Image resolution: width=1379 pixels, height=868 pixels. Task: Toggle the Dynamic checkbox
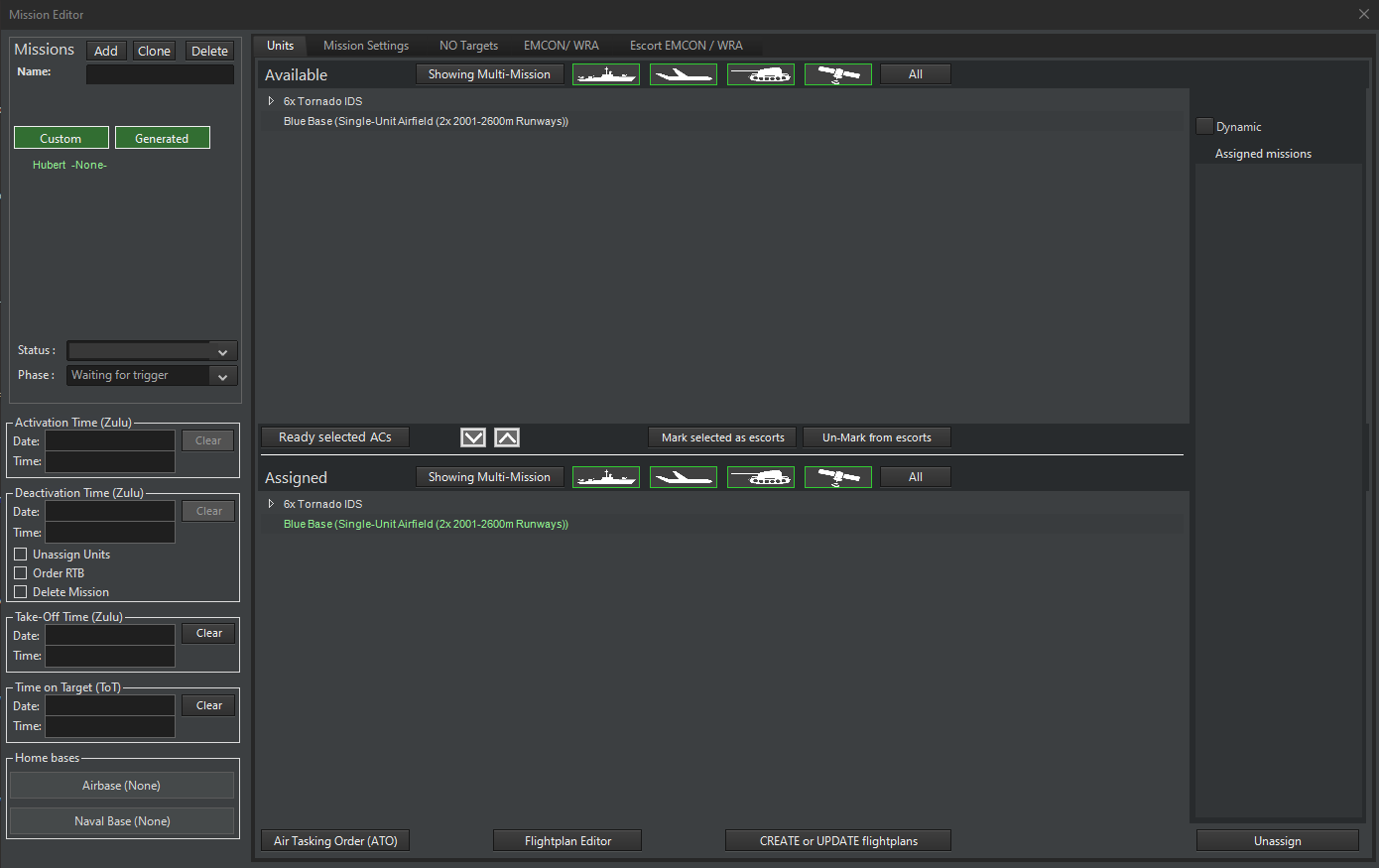click(1205, 126)
